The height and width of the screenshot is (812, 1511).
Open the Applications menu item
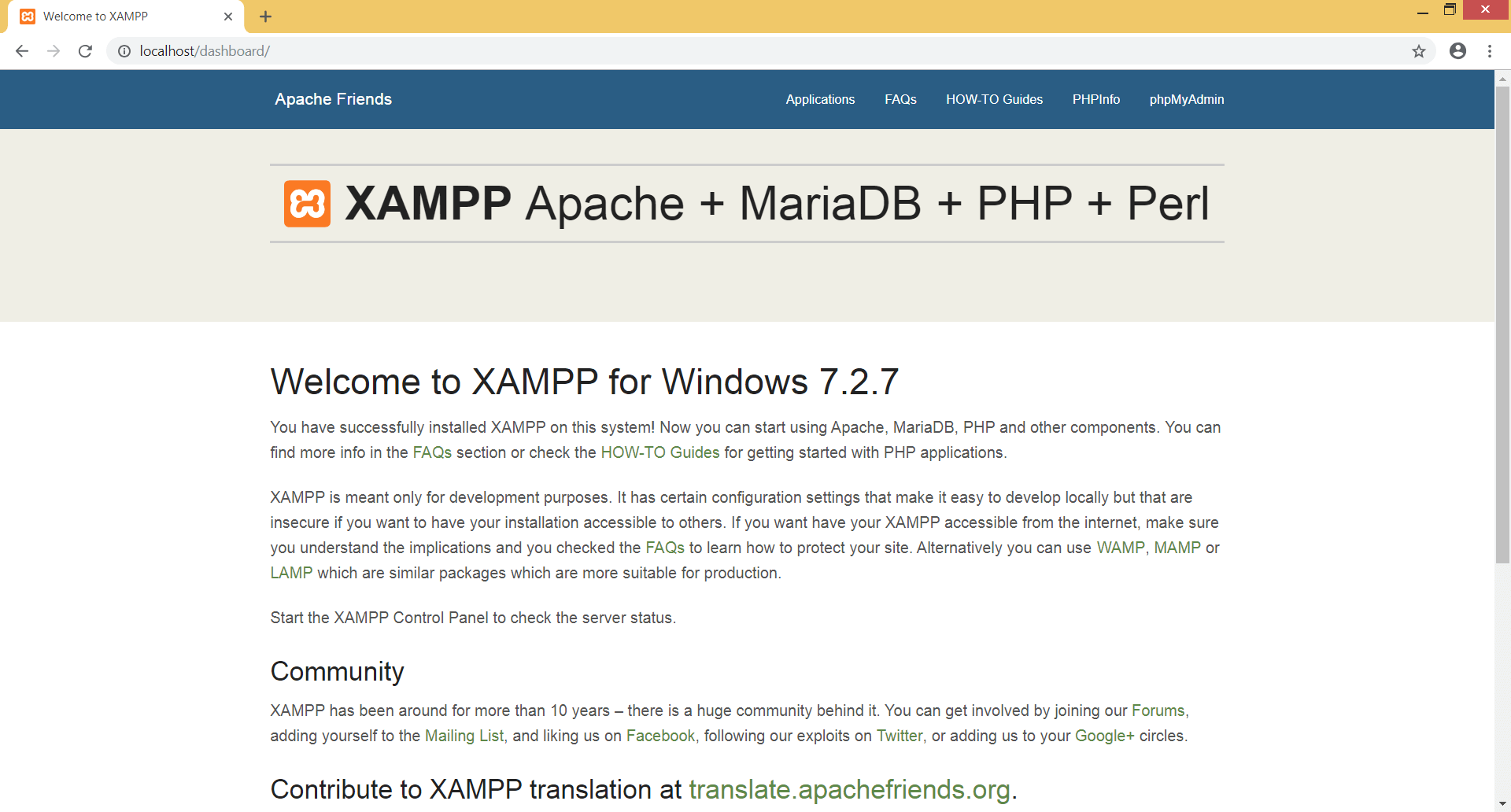820,99
